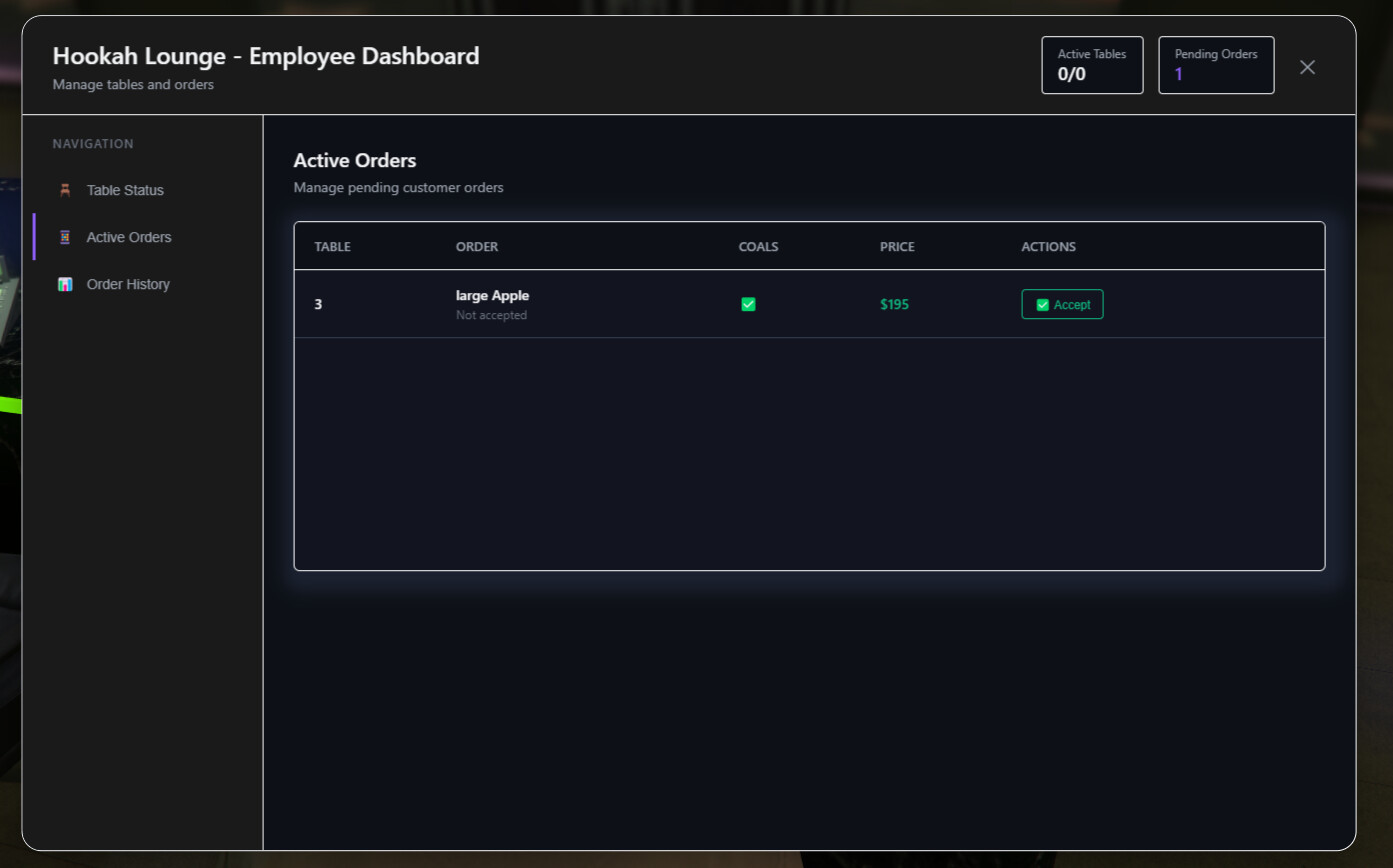
Task: Click the PRICE column header
Action: coord(897,247)
